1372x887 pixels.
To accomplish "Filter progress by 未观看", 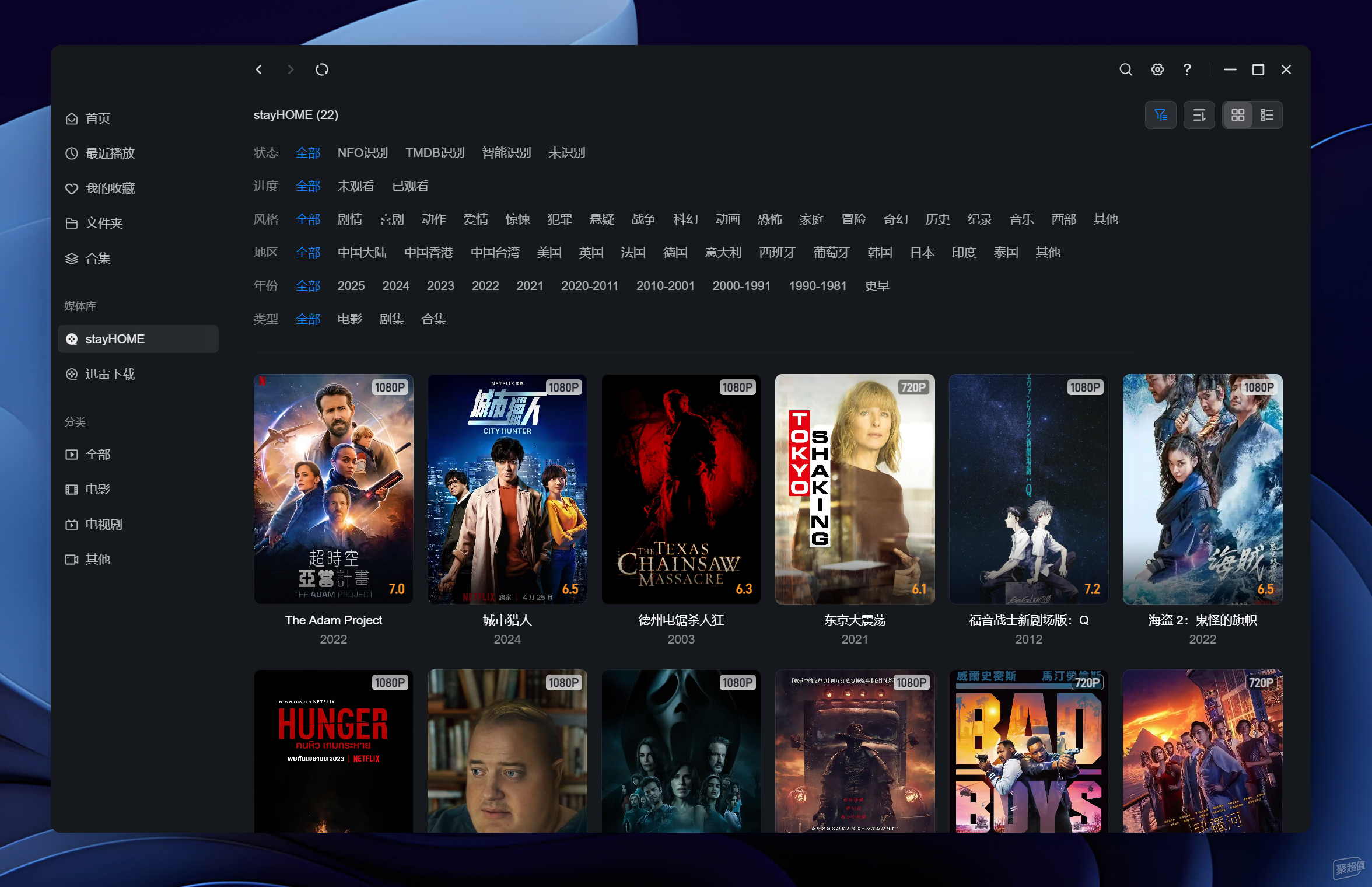I will (356, 186).
